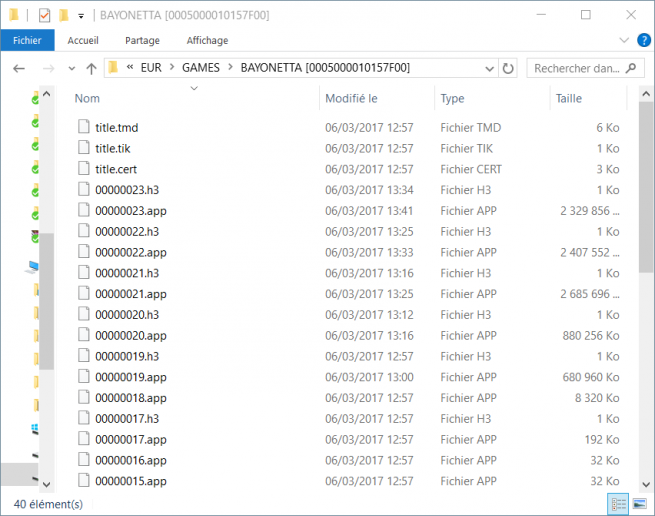
Task: Switch to the Affichage tab
Action: pos(207,41)
